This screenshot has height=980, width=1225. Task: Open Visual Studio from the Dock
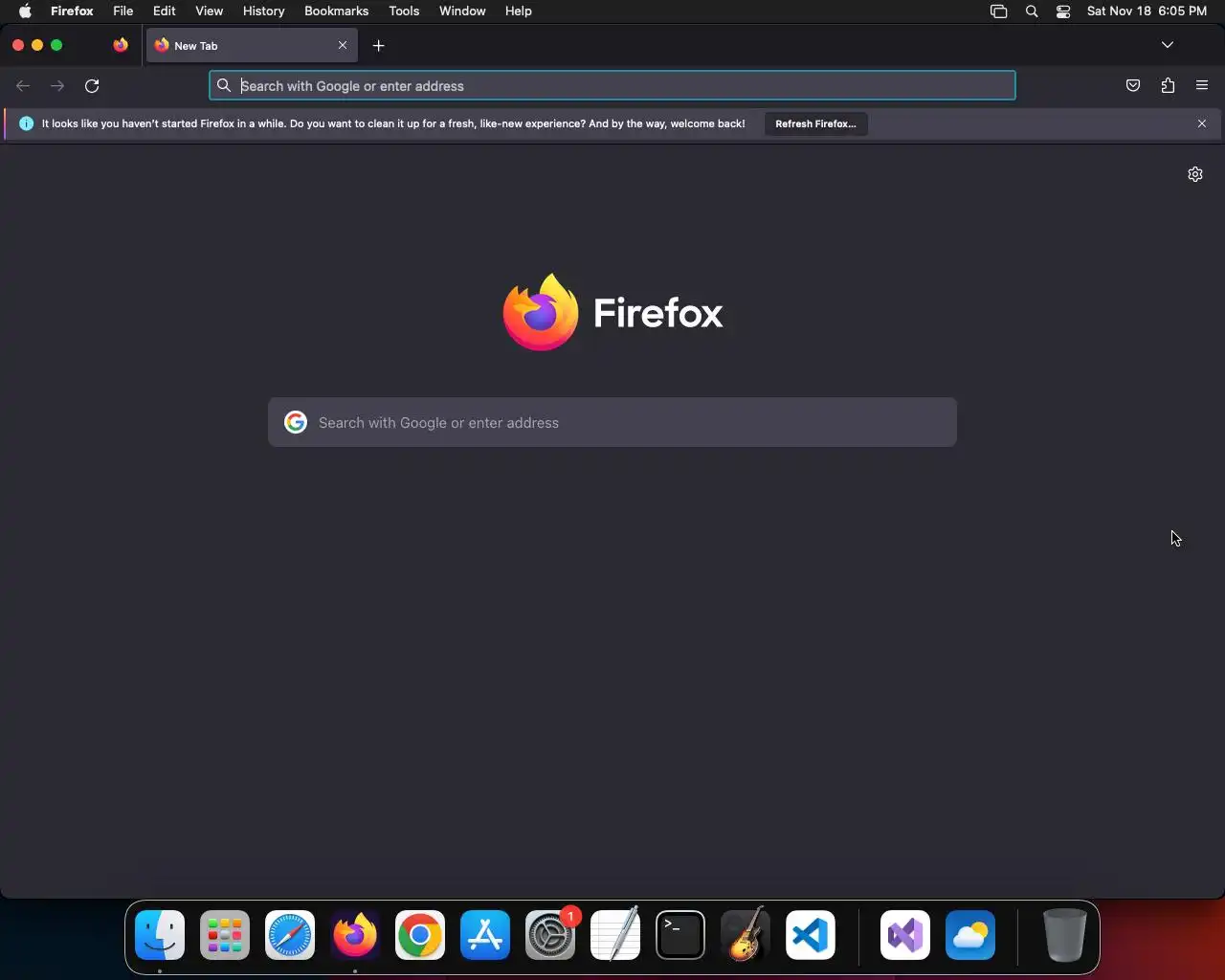tap(905, 935)
